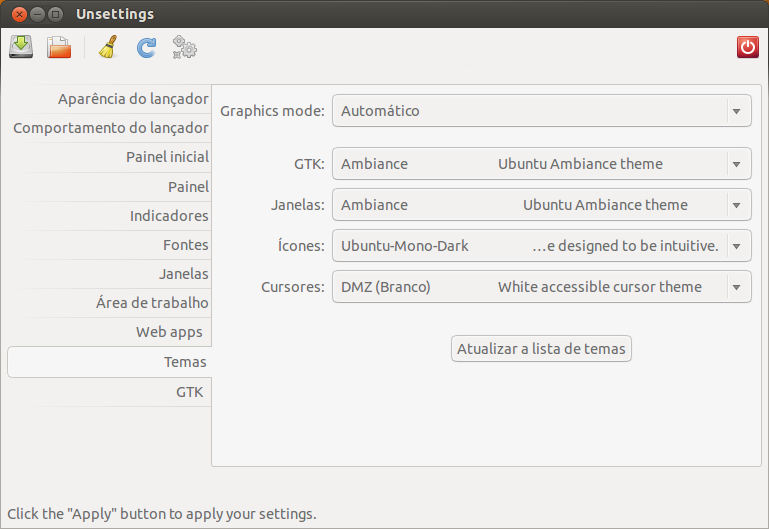769x529 pixels.
Task: Select Comportamento do lançador tab
Action: click(x=111, y=128)
